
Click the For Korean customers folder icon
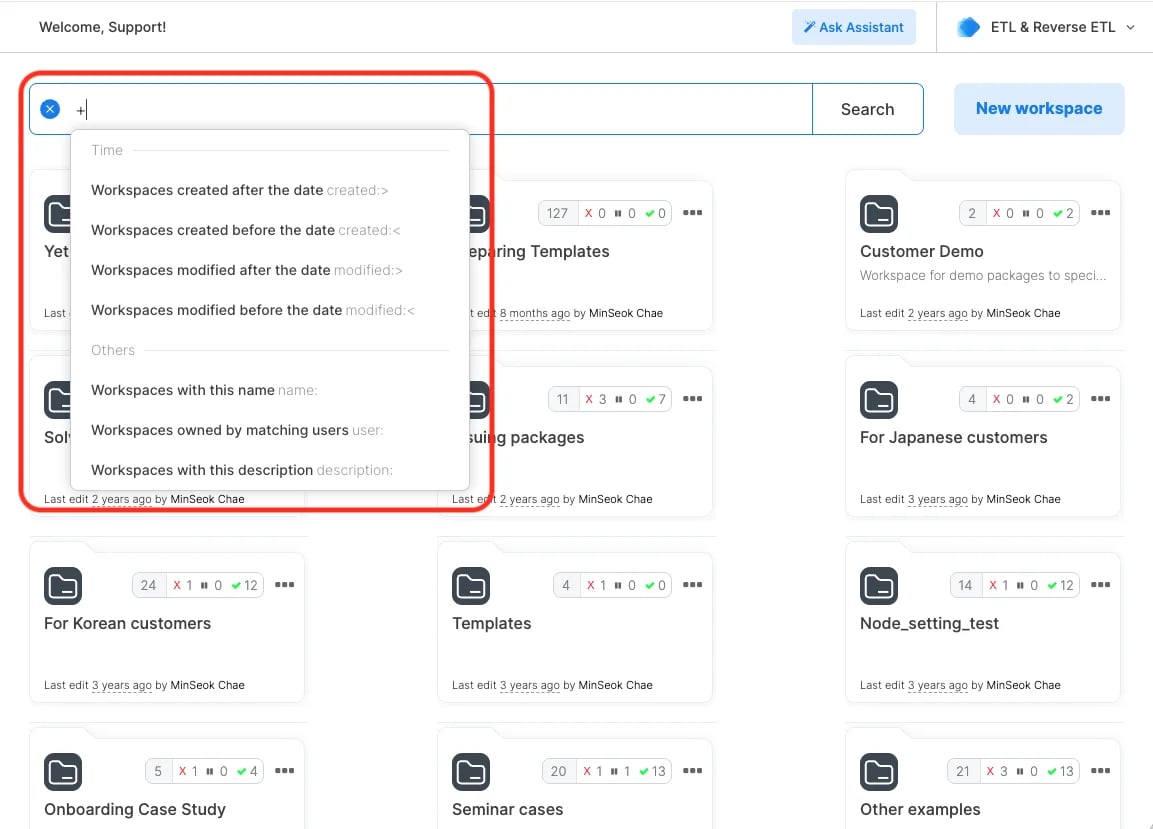coord(63,586)
